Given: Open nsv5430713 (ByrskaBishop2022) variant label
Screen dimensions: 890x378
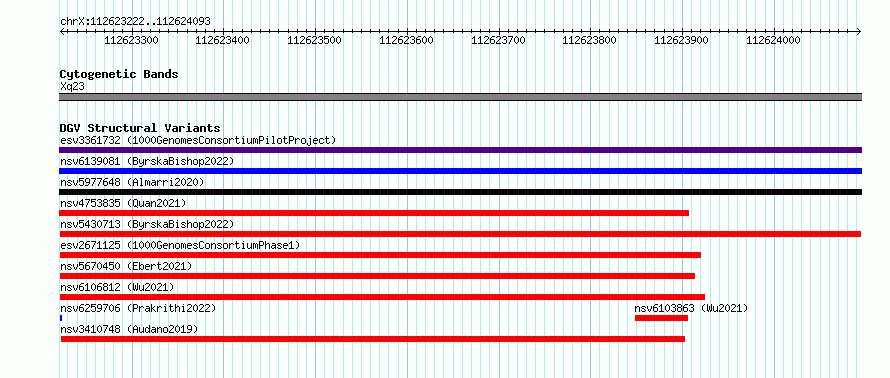Looking at the screenshot, I should [147, 224].
